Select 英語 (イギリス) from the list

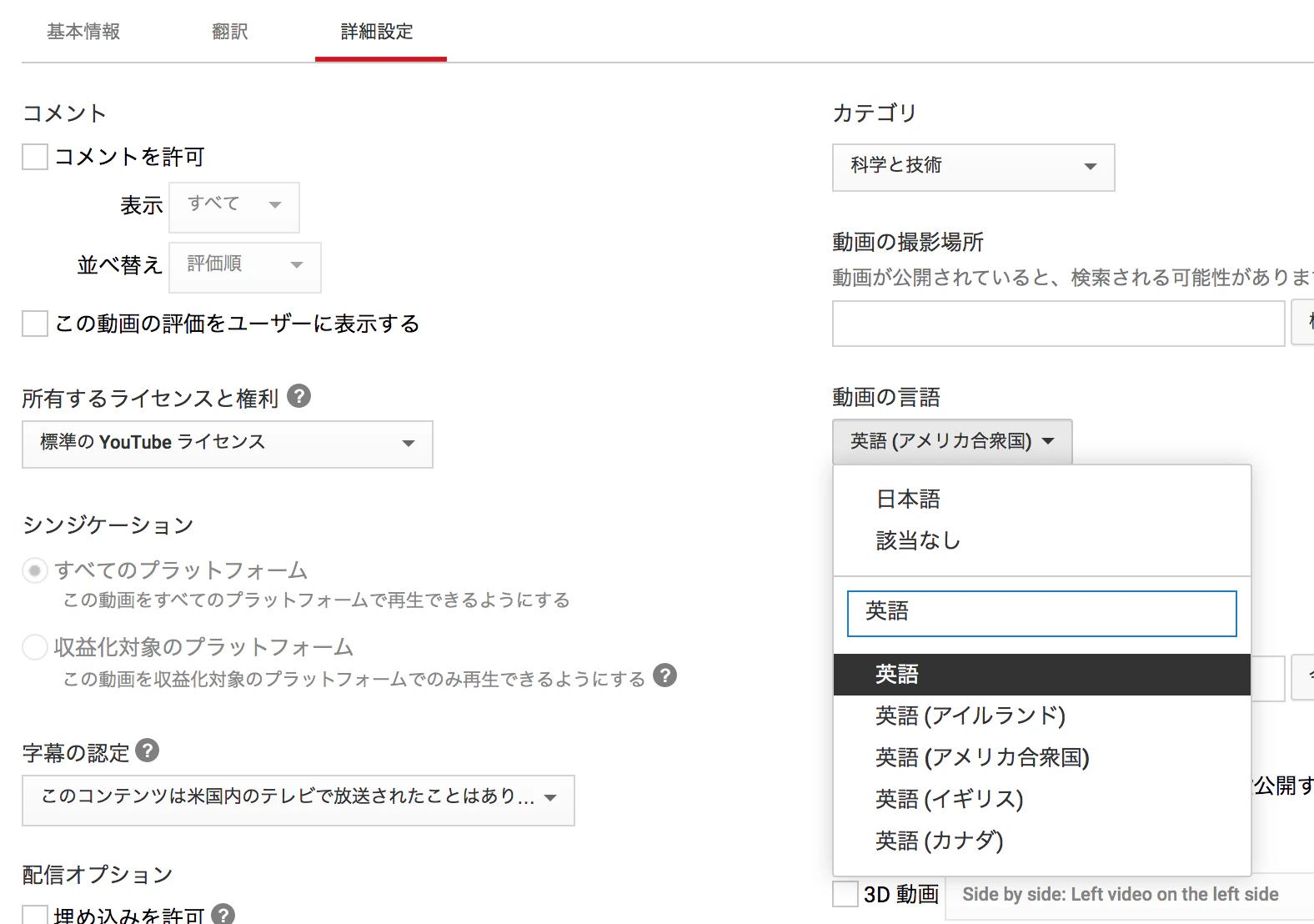1042,800
